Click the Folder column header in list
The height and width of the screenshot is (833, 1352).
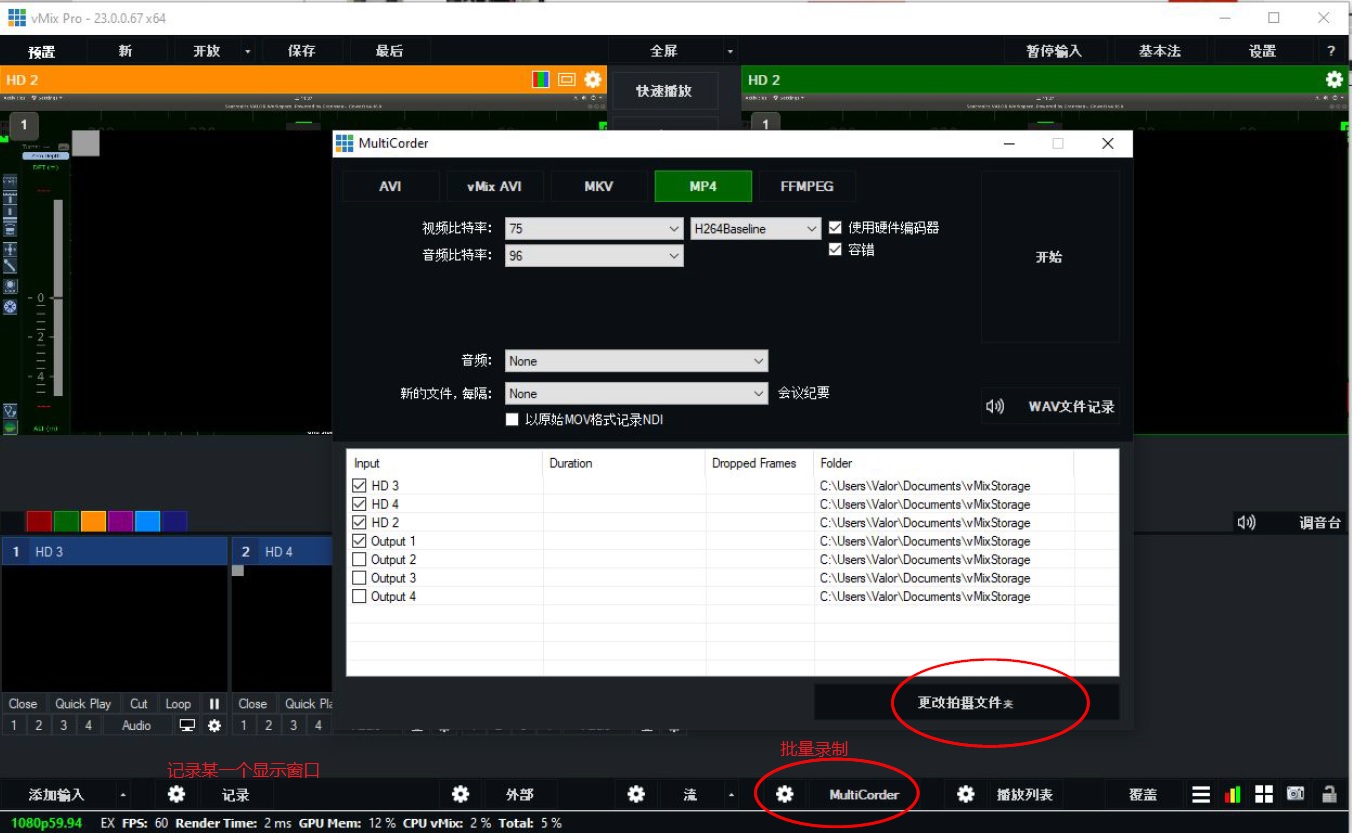[x=943, y=463]
